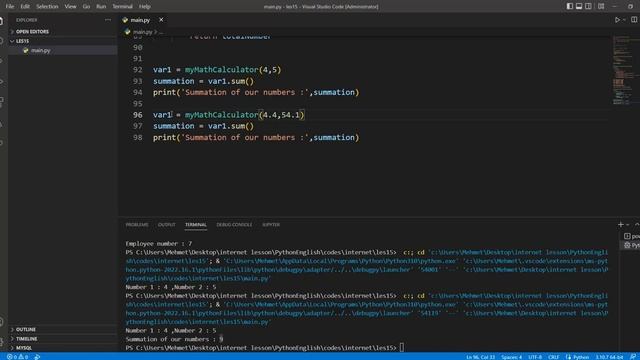Change end of line sequence CRLF

(554, 357)
